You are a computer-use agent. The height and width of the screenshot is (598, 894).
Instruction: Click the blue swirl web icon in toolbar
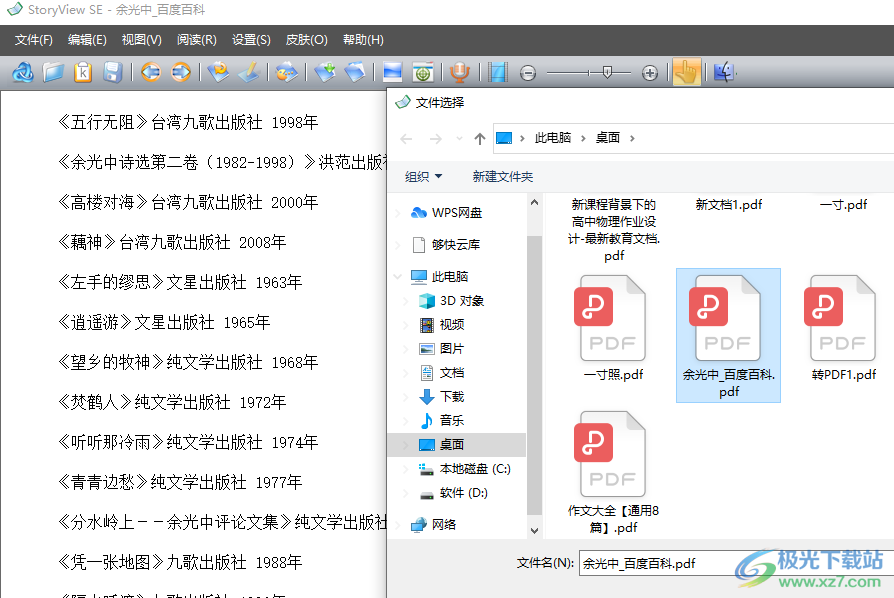tap(23, 73)
